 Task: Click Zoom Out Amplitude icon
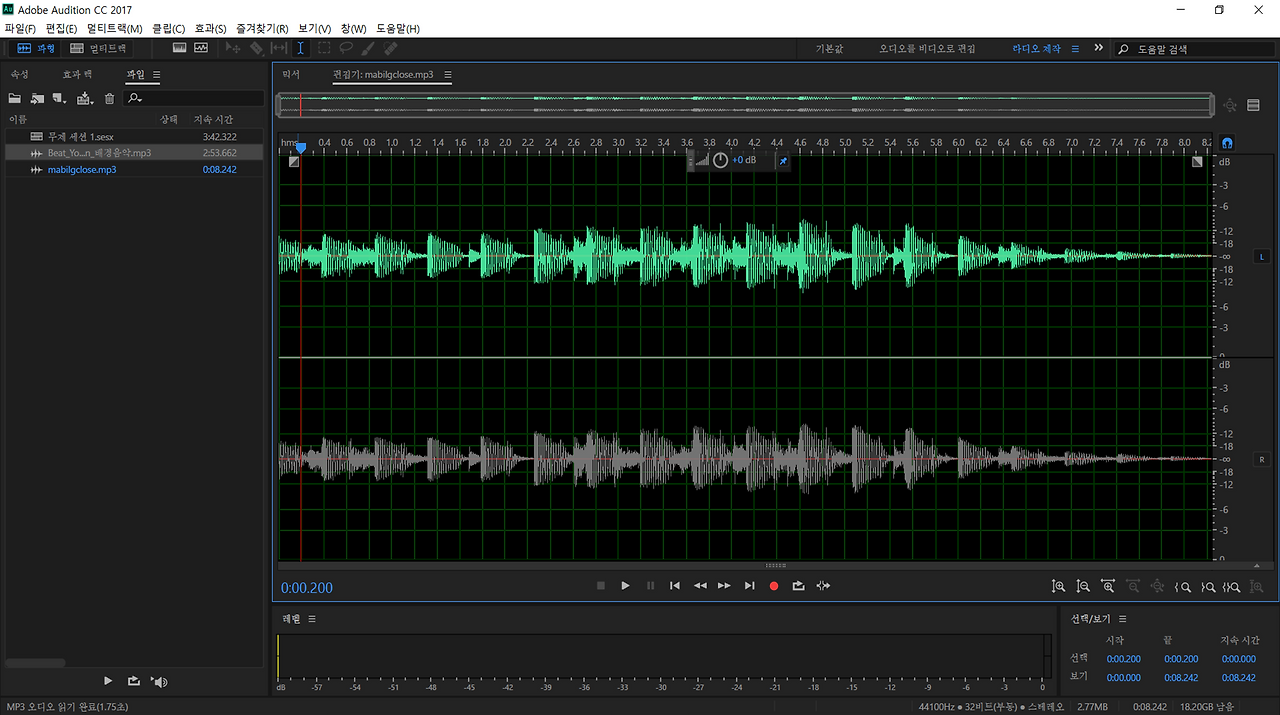(x=1083, y=587)
